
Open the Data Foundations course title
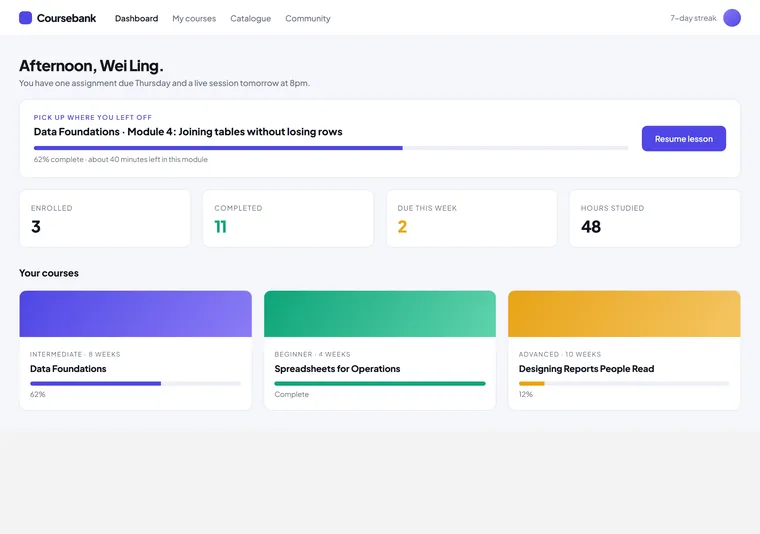(x=68, y=369)
